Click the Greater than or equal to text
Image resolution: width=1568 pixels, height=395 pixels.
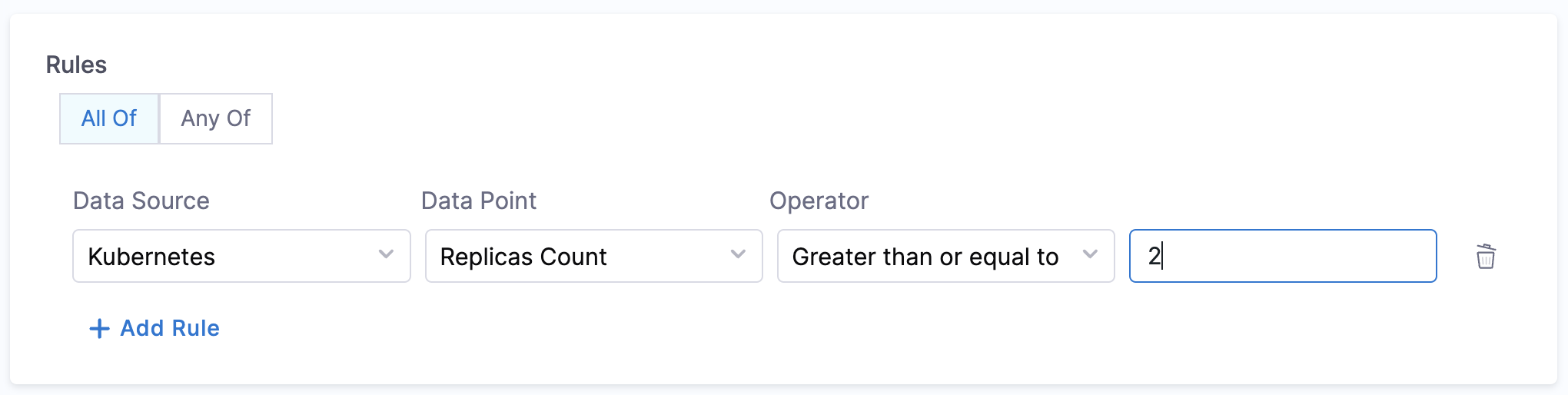[925, 257]
